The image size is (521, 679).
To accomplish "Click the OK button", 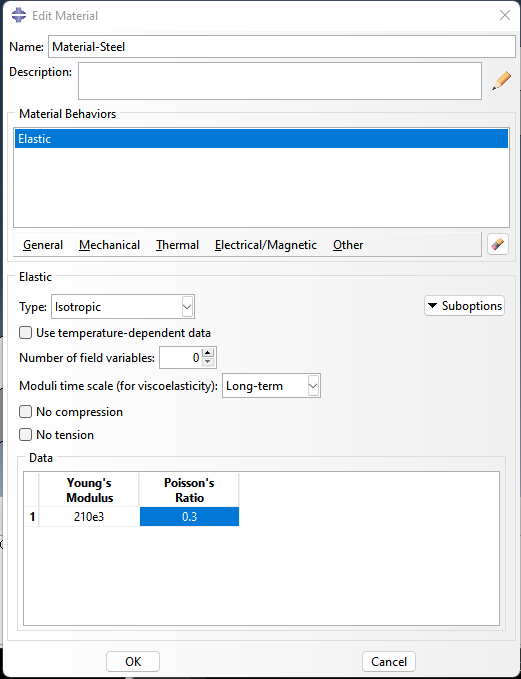I will coord(133,661).
